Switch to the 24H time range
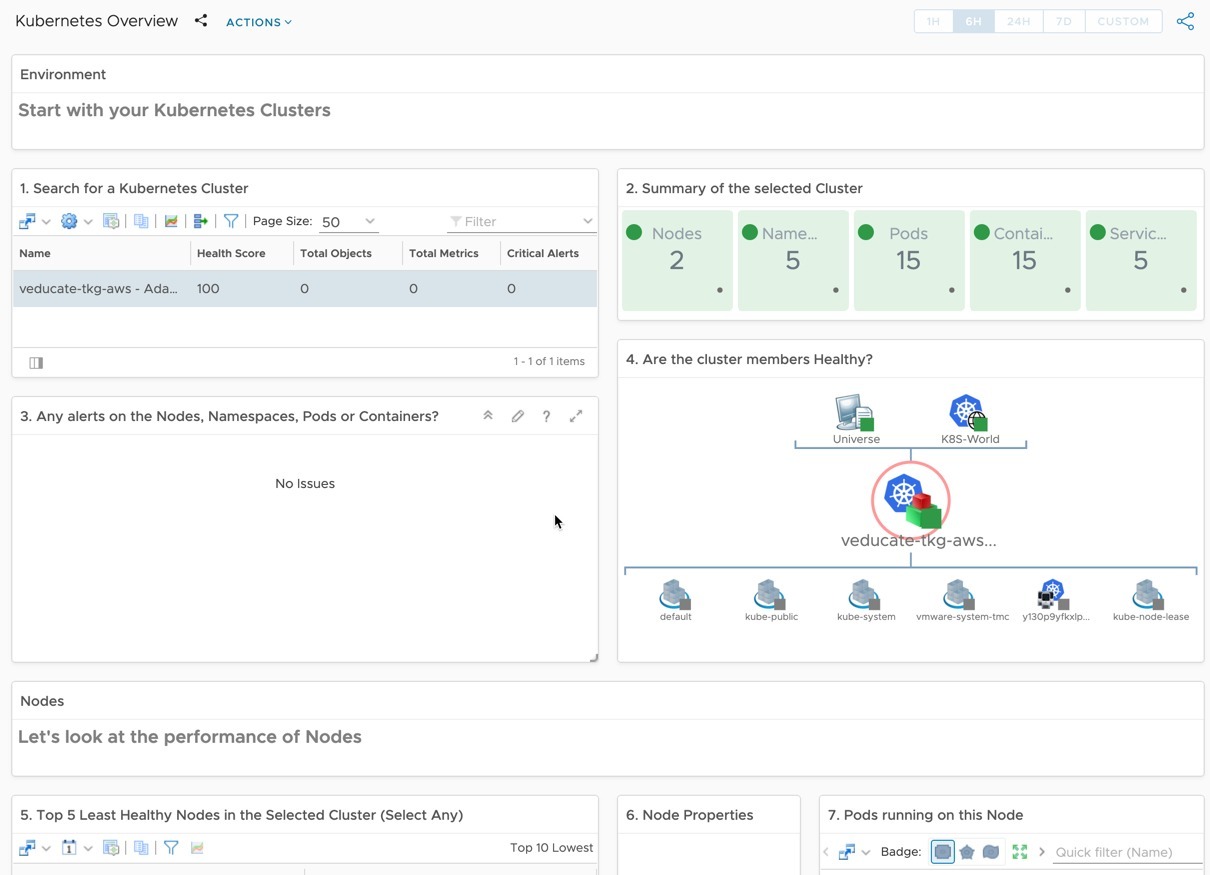 click(x=1018, y=22)
